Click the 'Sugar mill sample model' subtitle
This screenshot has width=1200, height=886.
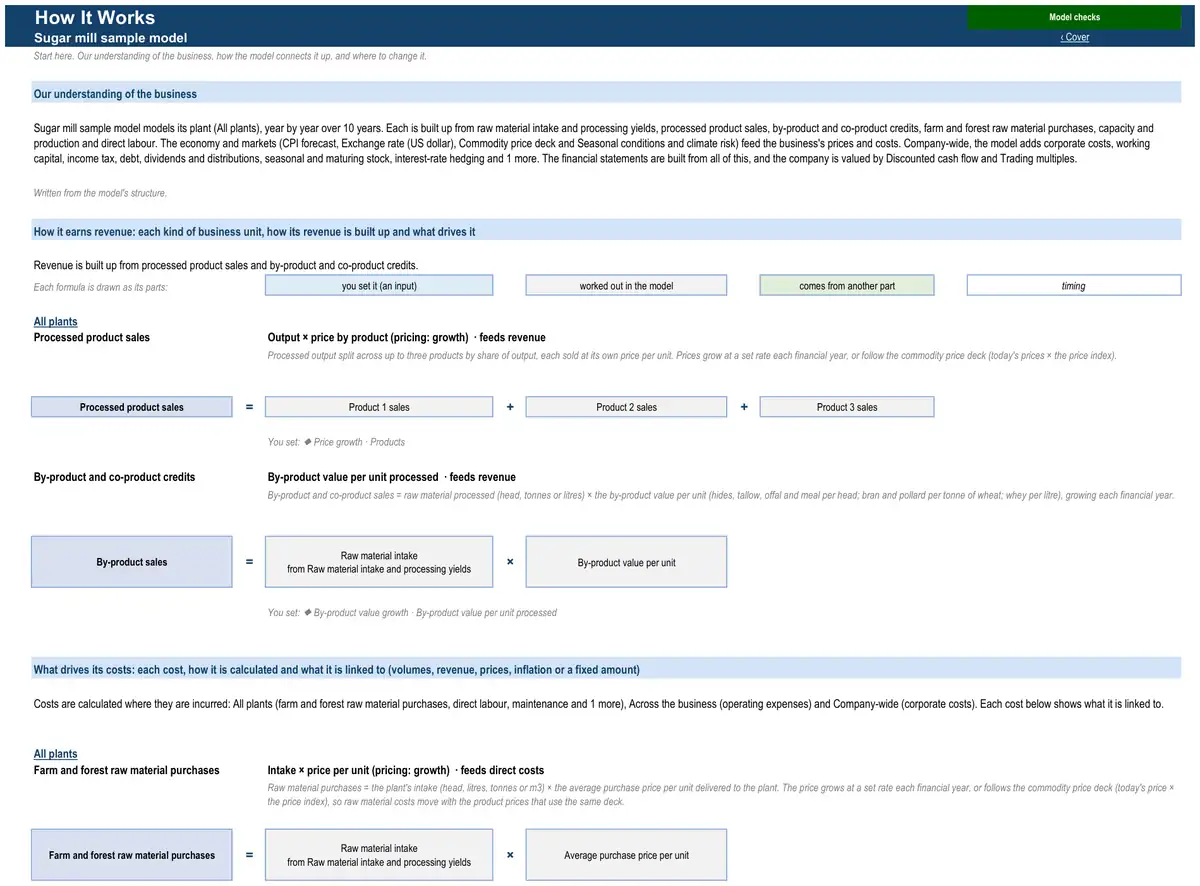(x=111, y=38)
